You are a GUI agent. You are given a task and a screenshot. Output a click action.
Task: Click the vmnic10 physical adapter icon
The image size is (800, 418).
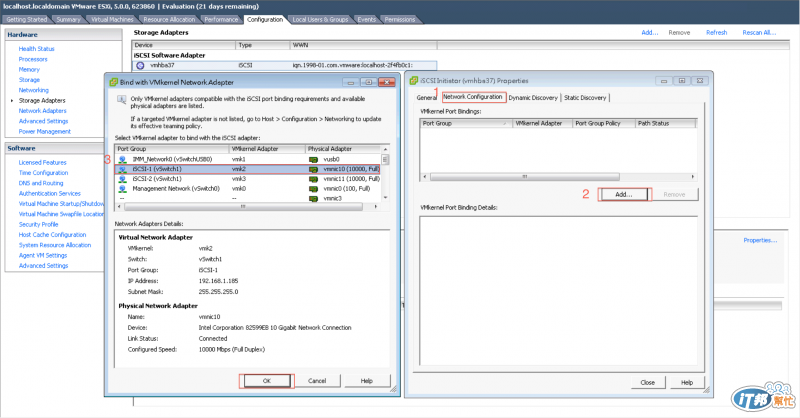pos(313,169)
